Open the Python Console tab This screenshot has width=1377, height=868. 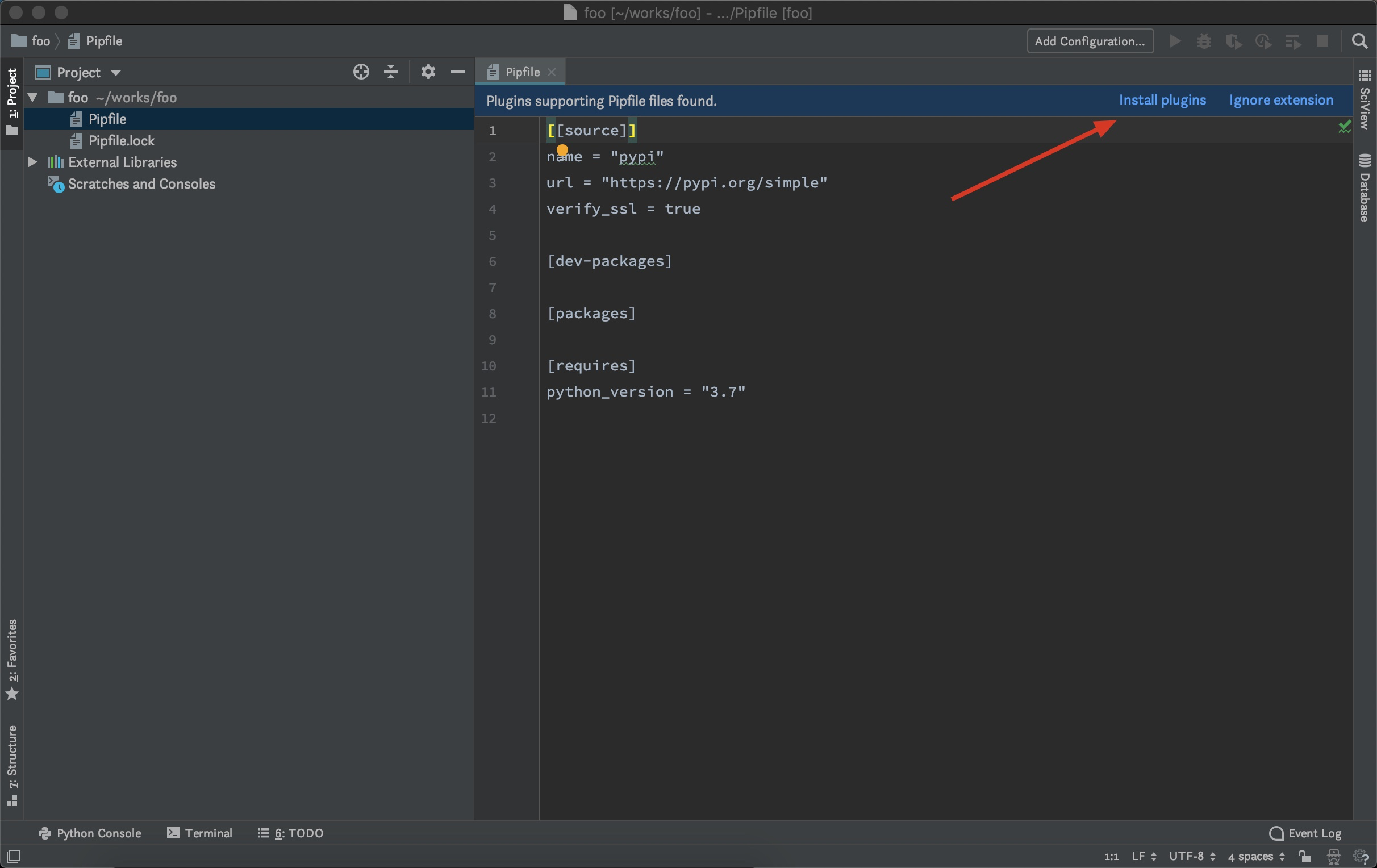90,833
